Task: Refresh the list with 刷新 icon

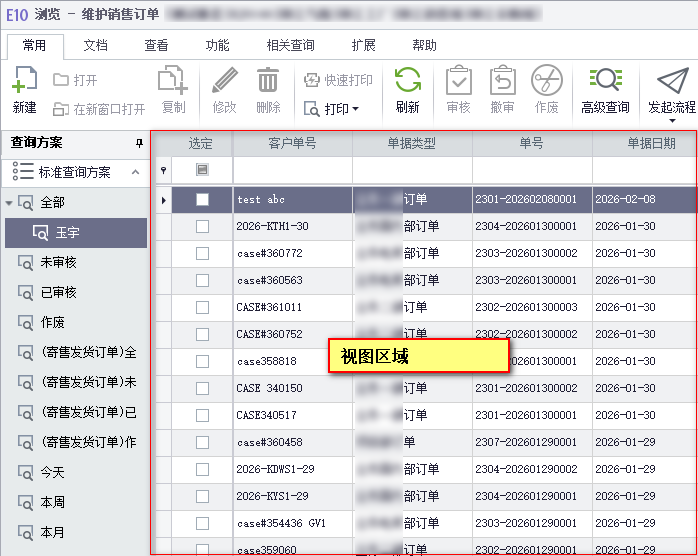Action: click(407, 82)
